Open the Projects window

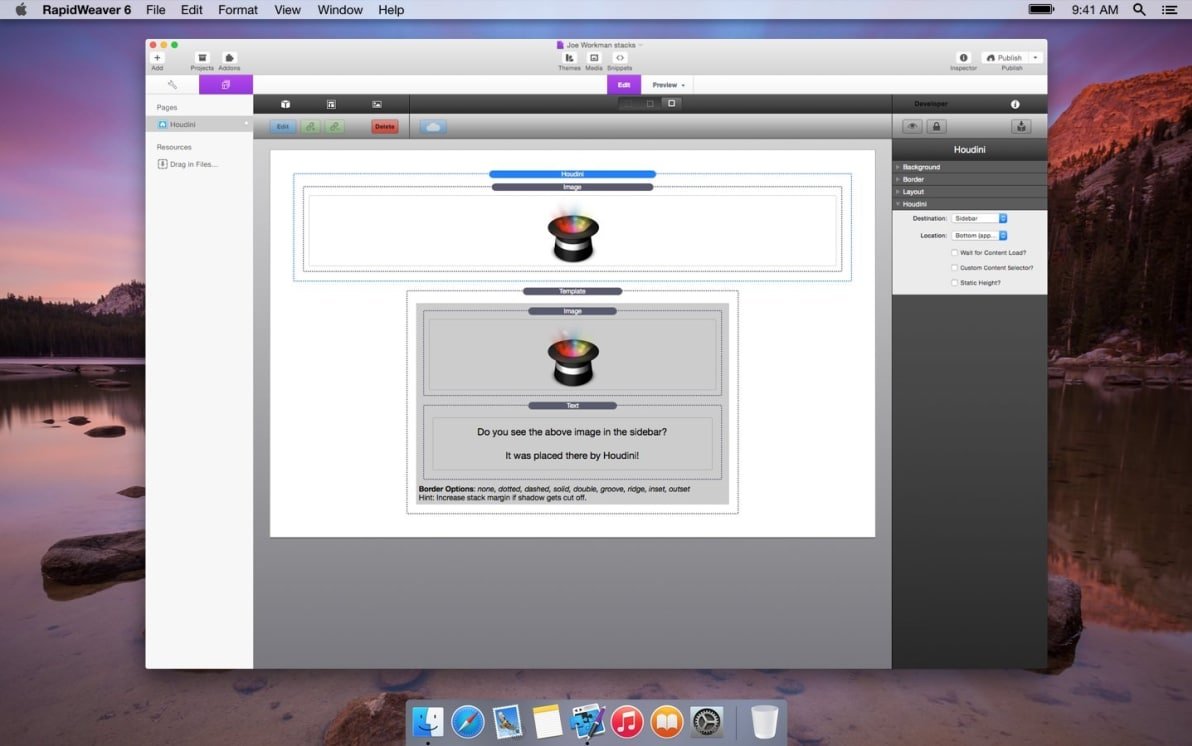[x=202, y=59]
